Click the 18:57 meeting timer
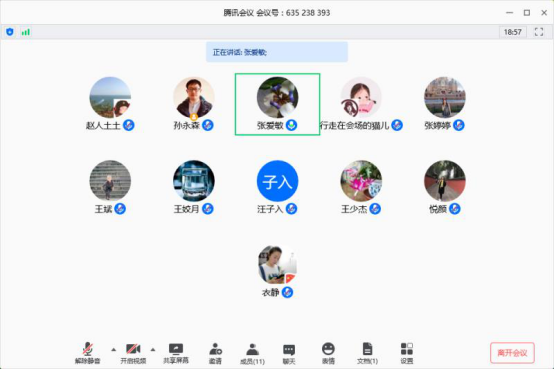This screenshot has height=369, width=554. tap(513, 32)
